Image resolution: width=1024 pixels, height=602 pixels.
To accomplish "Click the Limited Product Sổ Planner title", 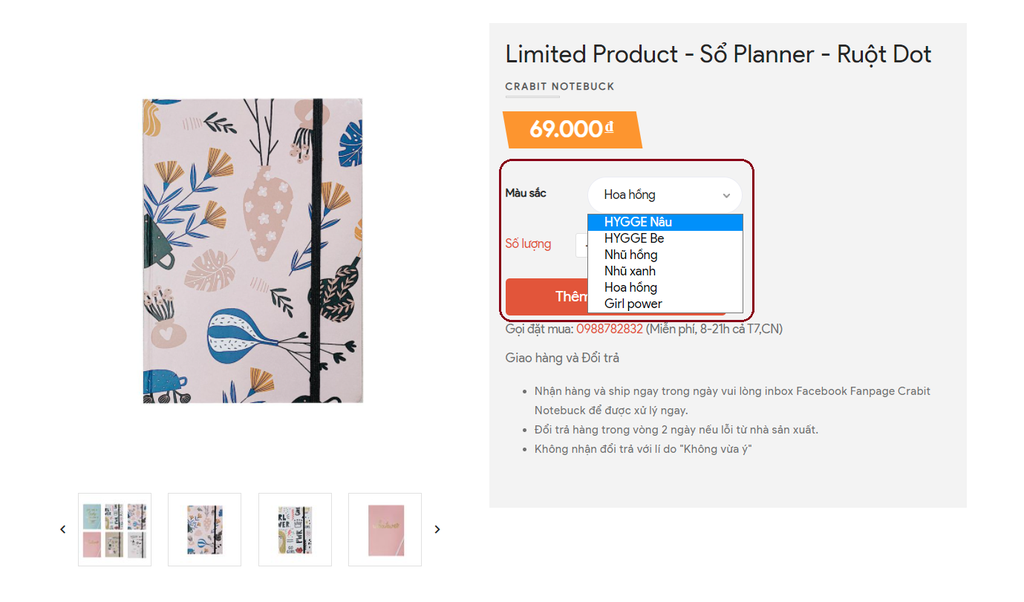I will 718,54.
